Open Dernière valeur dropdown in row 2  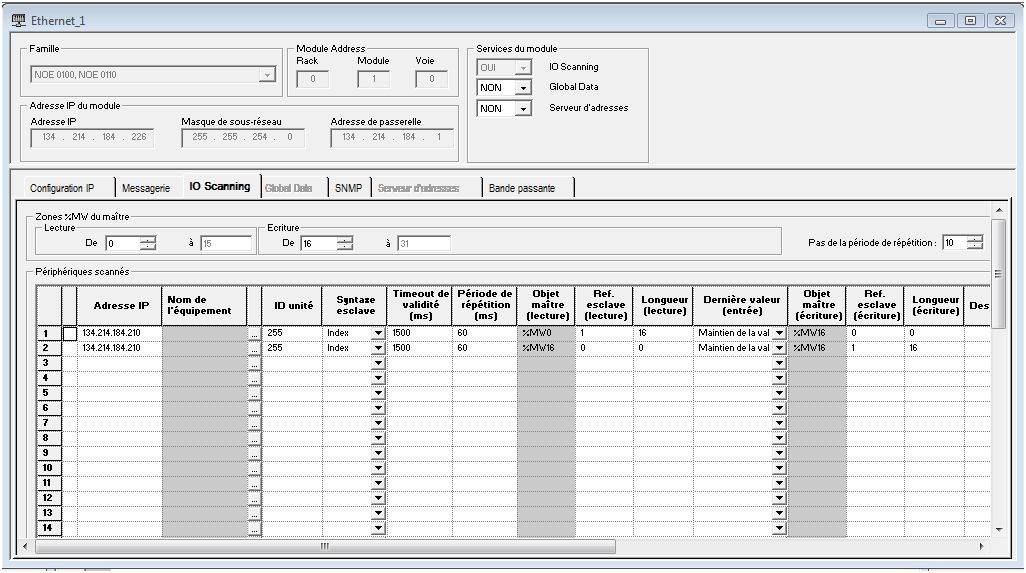pos(779,348)
